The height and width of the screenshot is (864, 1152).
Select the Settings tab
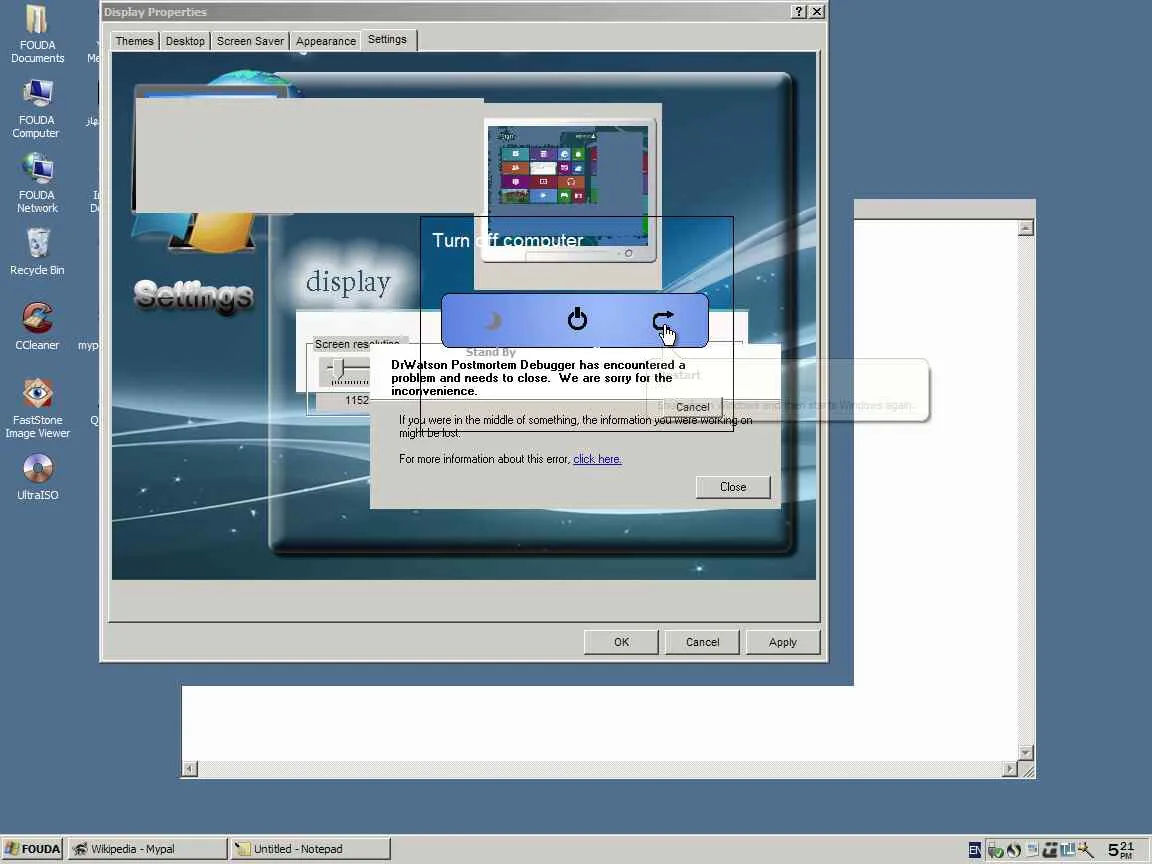click(387, 40)
